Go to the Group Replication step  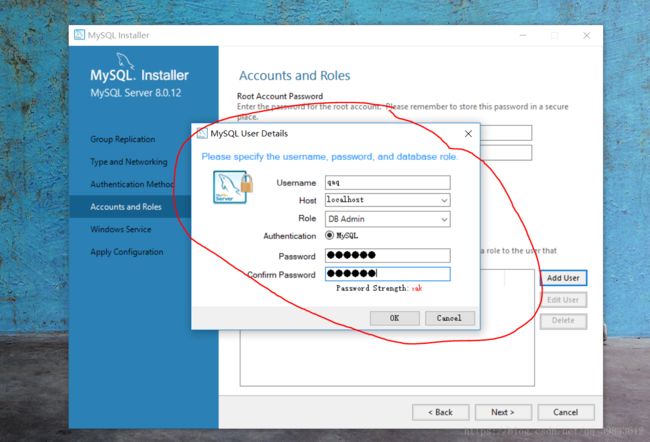(x=123, y=139)
